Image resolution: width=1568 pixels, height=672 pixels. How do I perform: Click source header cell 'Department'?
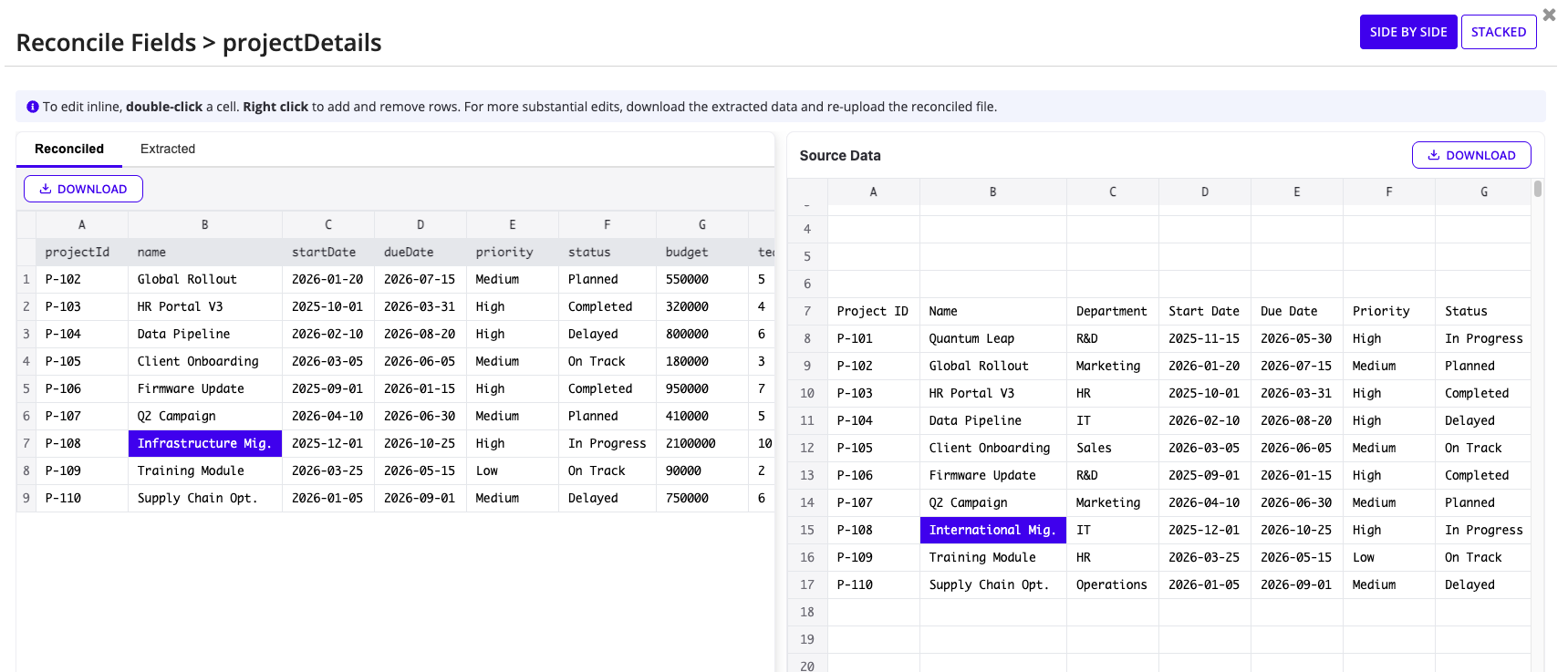tap(1113, 311)
